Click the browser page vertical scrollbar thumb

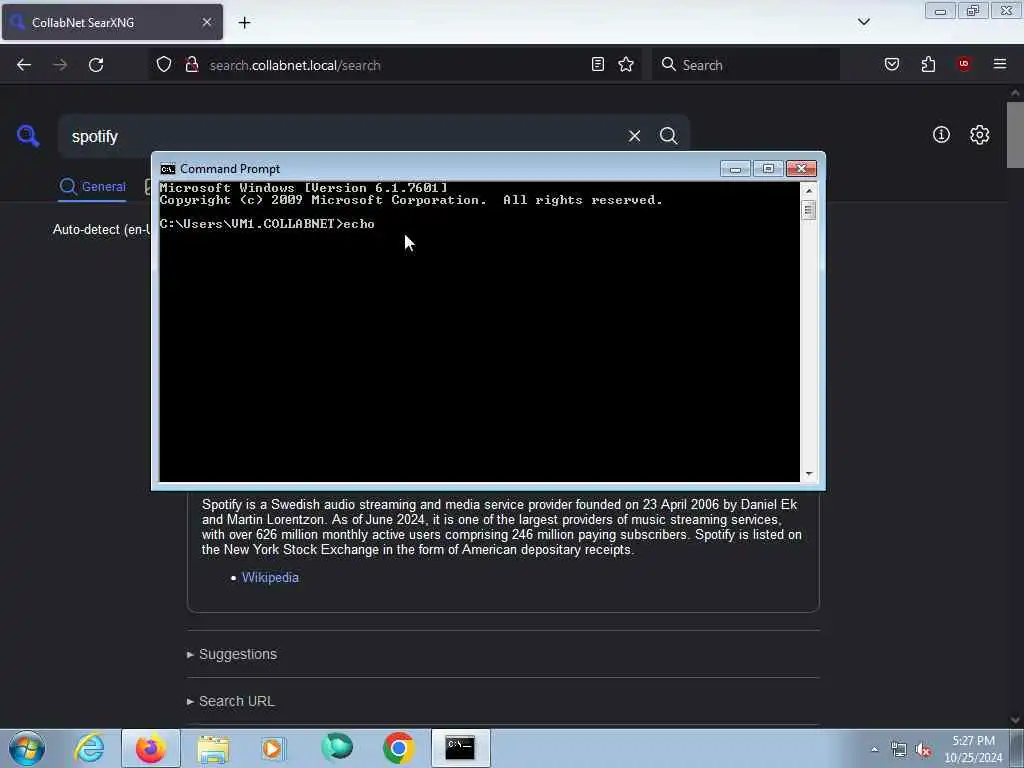(1015, 135)
